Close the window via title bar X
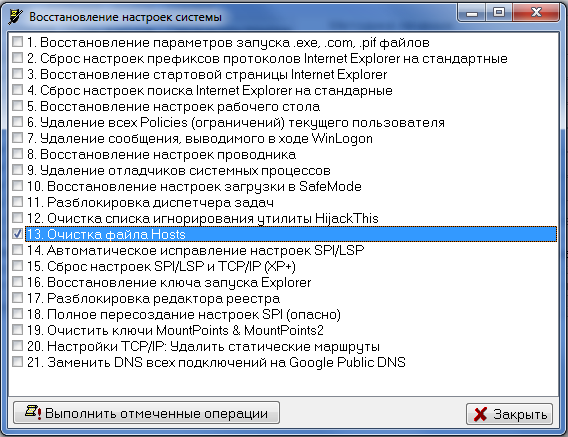 coord(536,13)
